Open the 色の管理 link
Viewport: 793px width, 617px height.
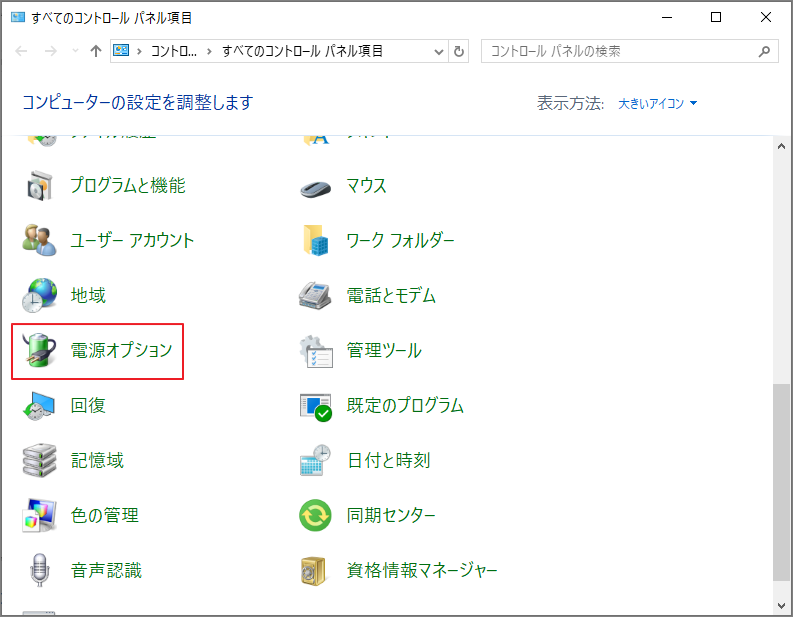coord(105,515)
